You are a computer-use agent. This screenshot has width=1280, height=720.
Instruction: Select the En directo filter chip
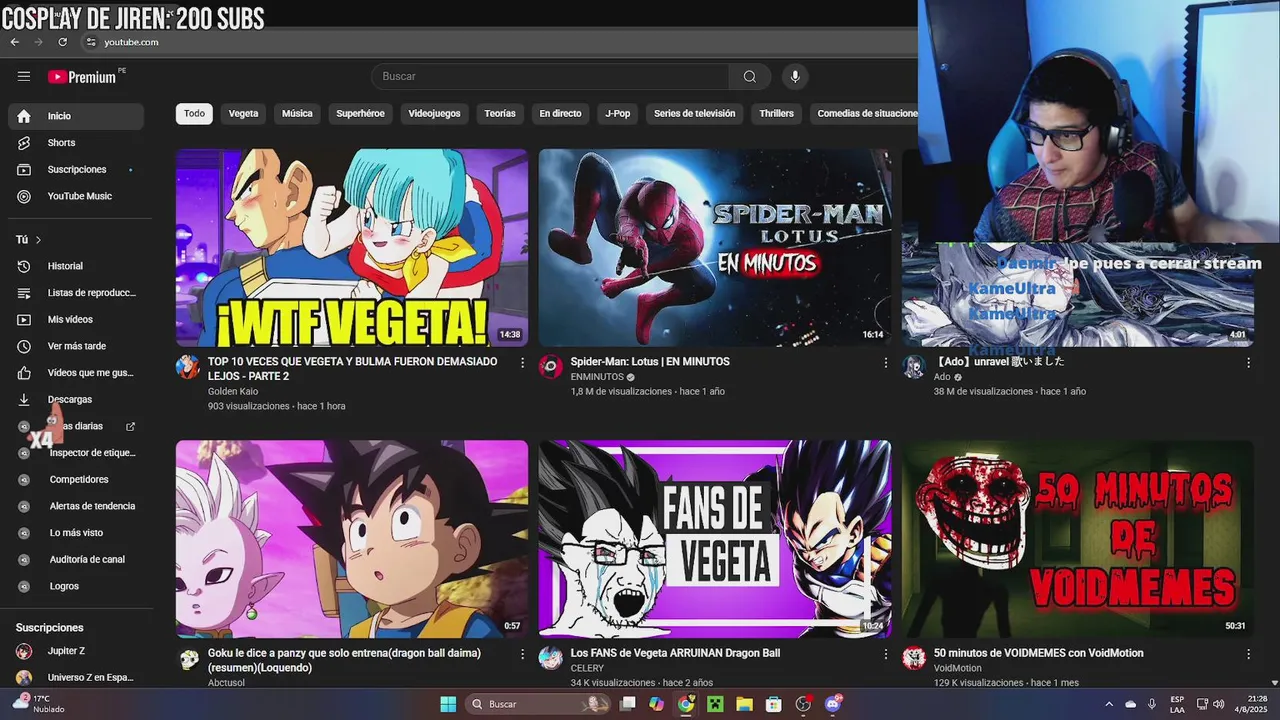pyautogui.click(x=560, y=114)
